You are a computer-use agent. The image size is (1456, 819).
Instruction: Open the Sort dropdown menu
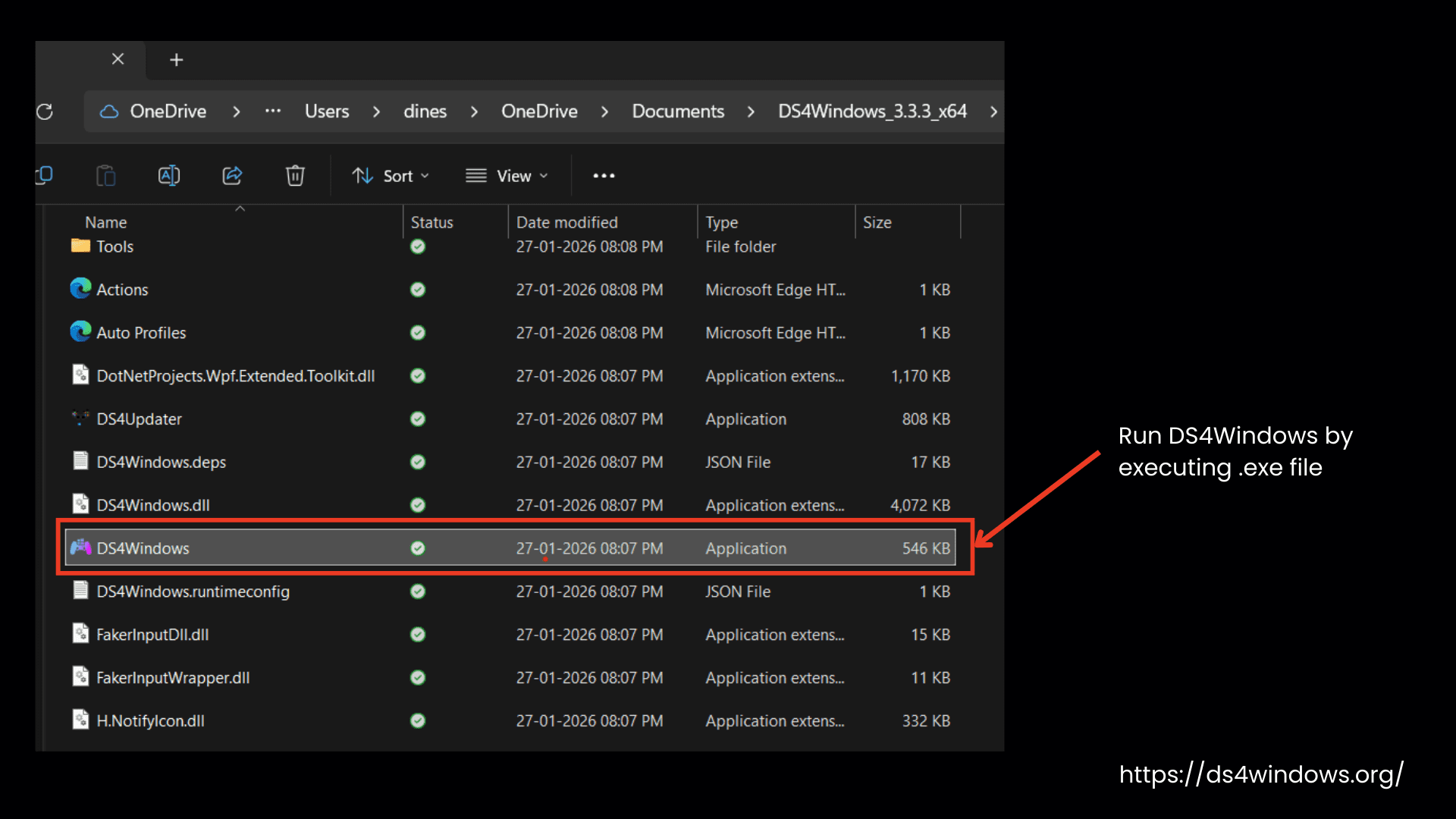391,176
